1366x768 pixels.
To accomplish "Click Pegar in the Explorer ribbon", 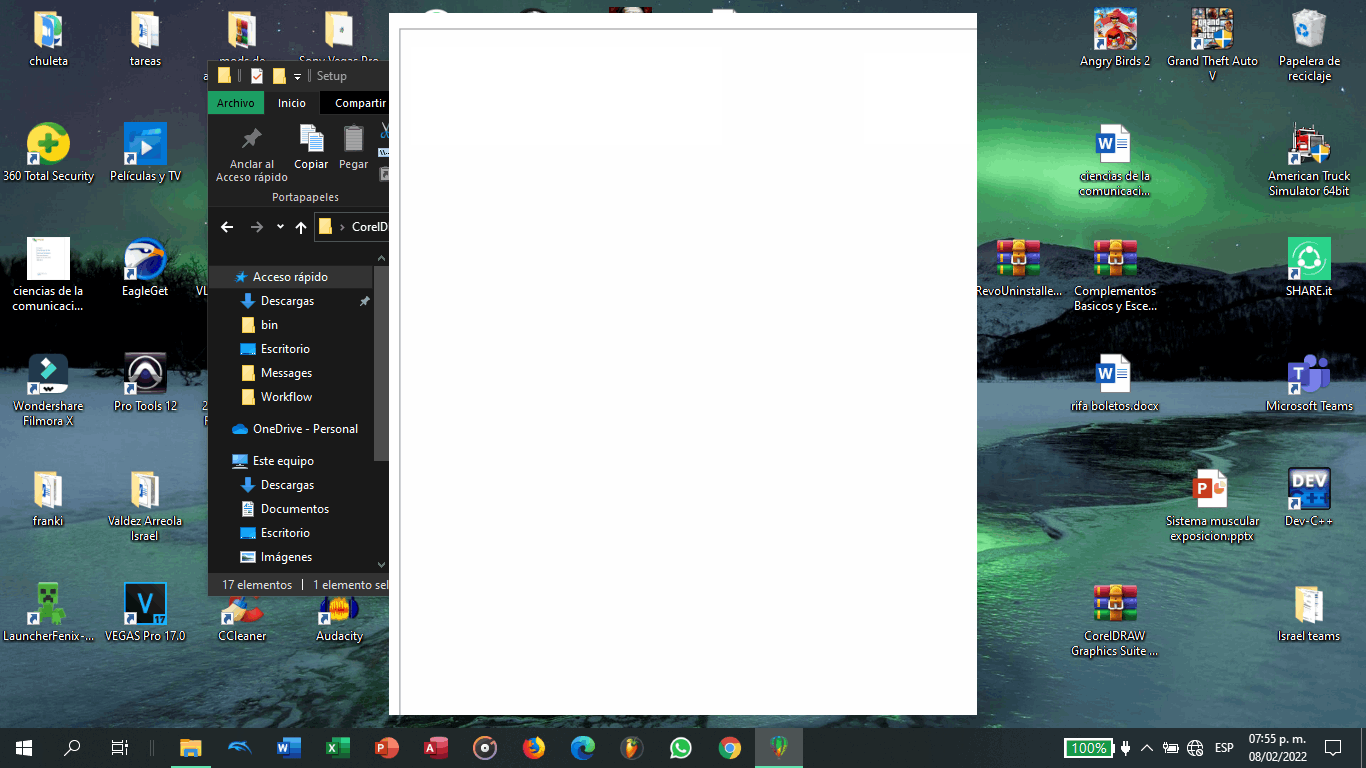I will [x=354, y=147].
